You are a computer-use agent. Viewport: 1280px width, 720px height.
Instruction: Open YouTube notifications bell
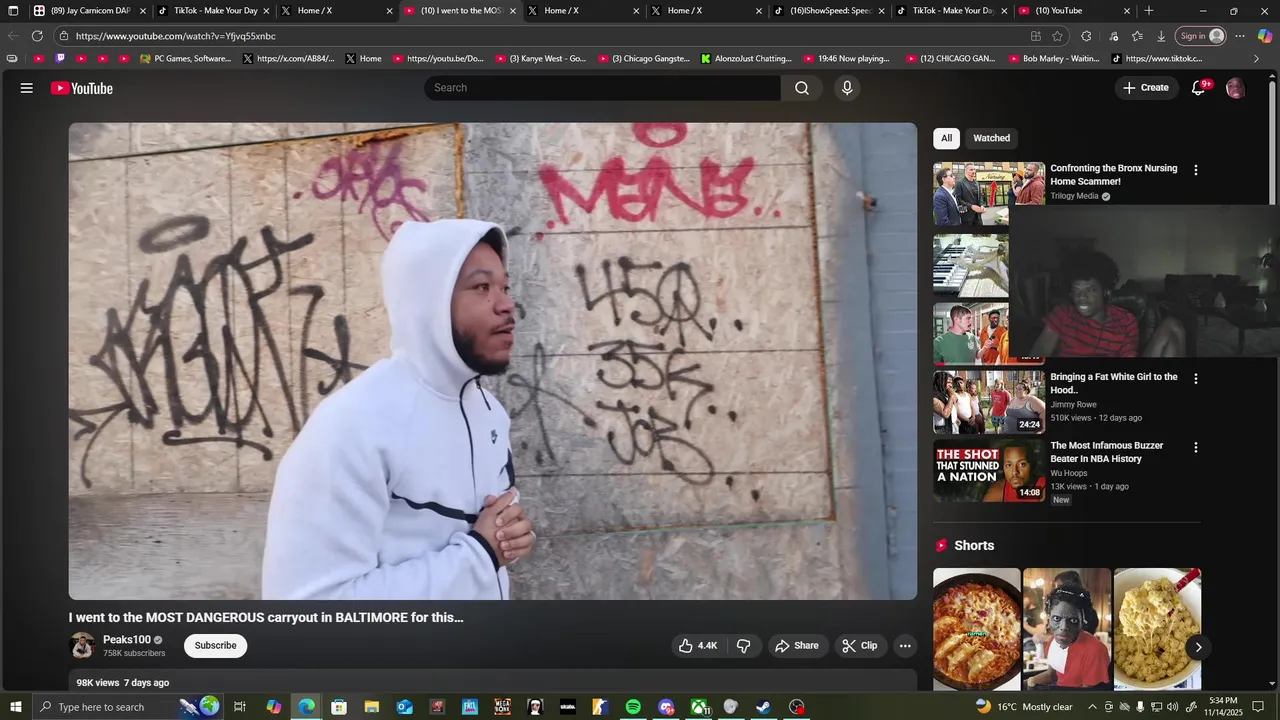[1199, 88]
